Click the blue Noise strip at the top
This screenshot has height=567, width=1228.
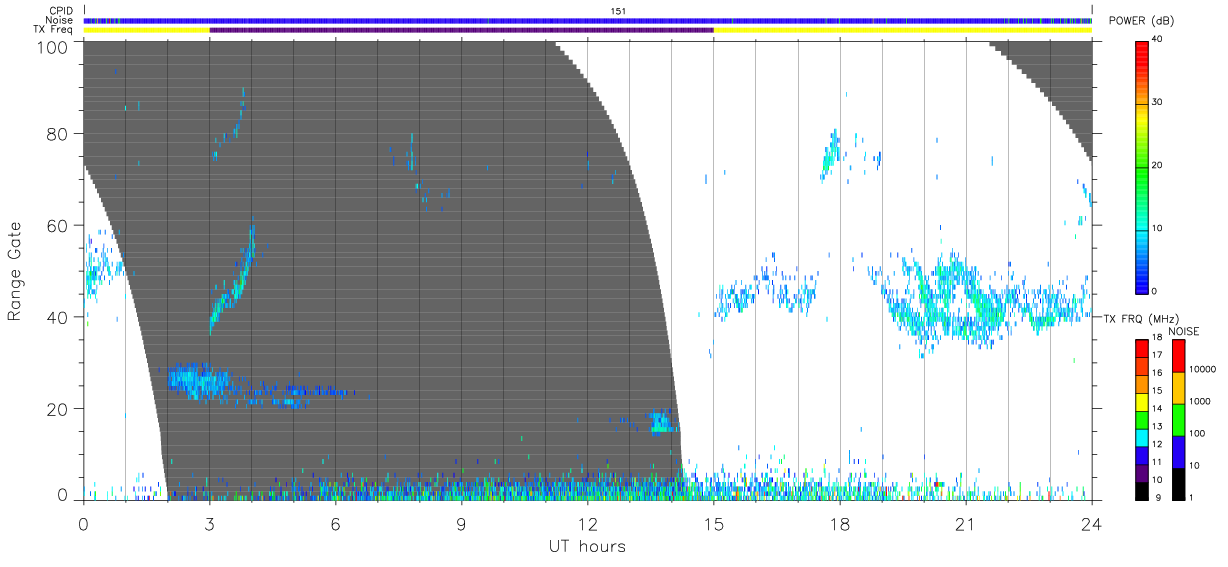point(587,20)
